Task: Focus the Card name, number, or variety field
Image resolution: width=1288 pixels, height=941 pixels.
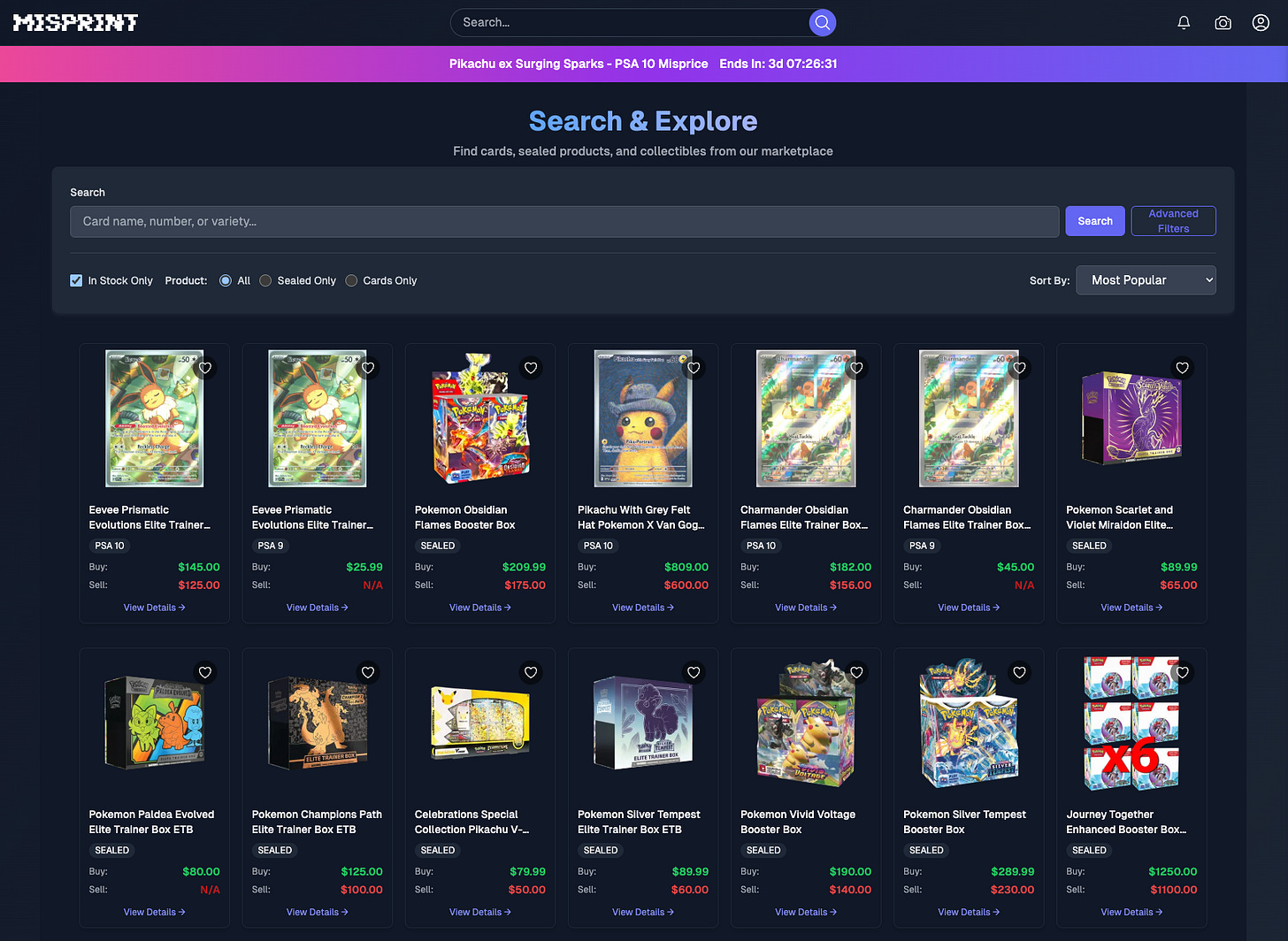Action: tap(564, 221)
